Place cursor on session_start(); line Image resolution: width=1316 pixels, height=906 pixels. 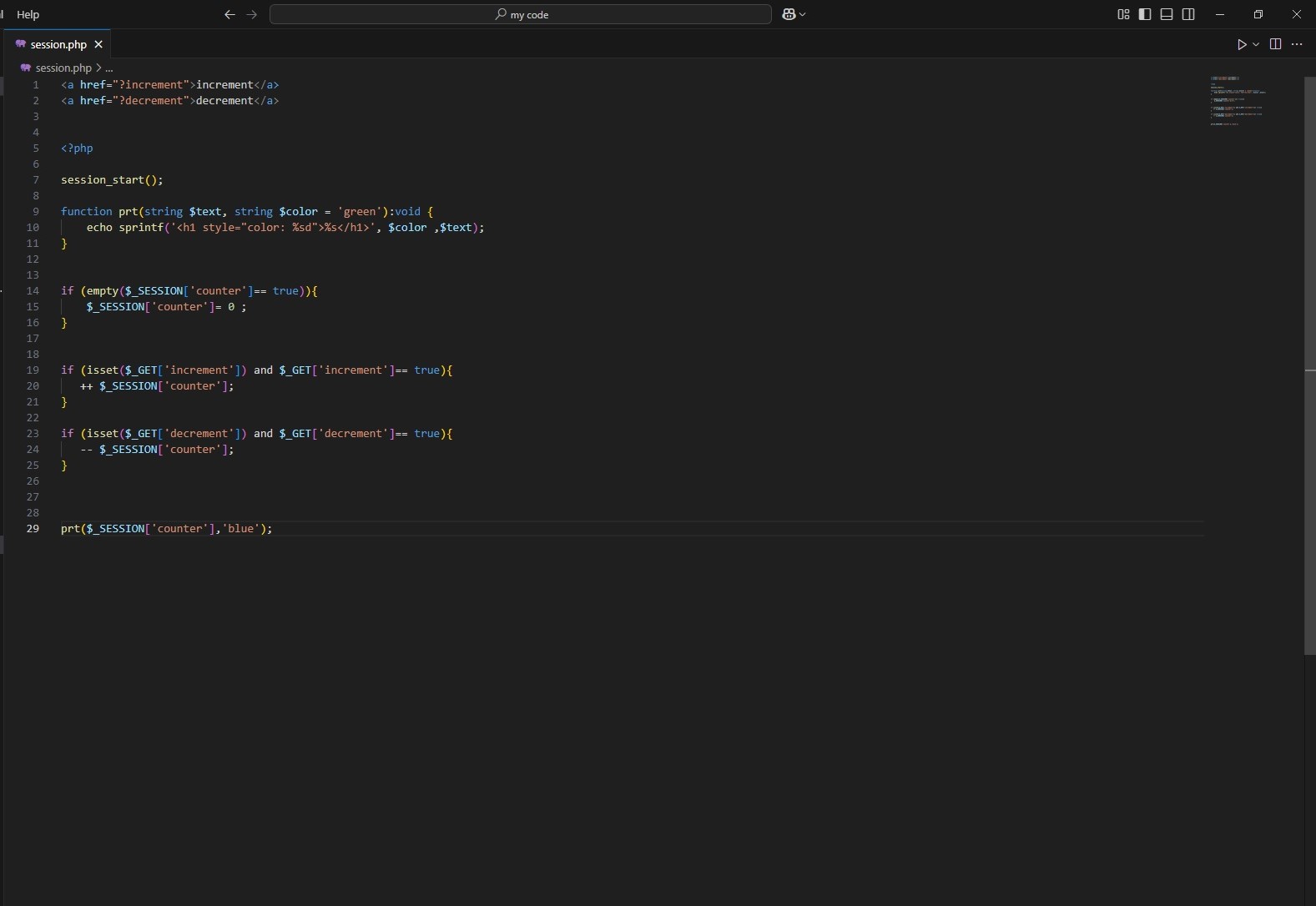click(112, 179)
